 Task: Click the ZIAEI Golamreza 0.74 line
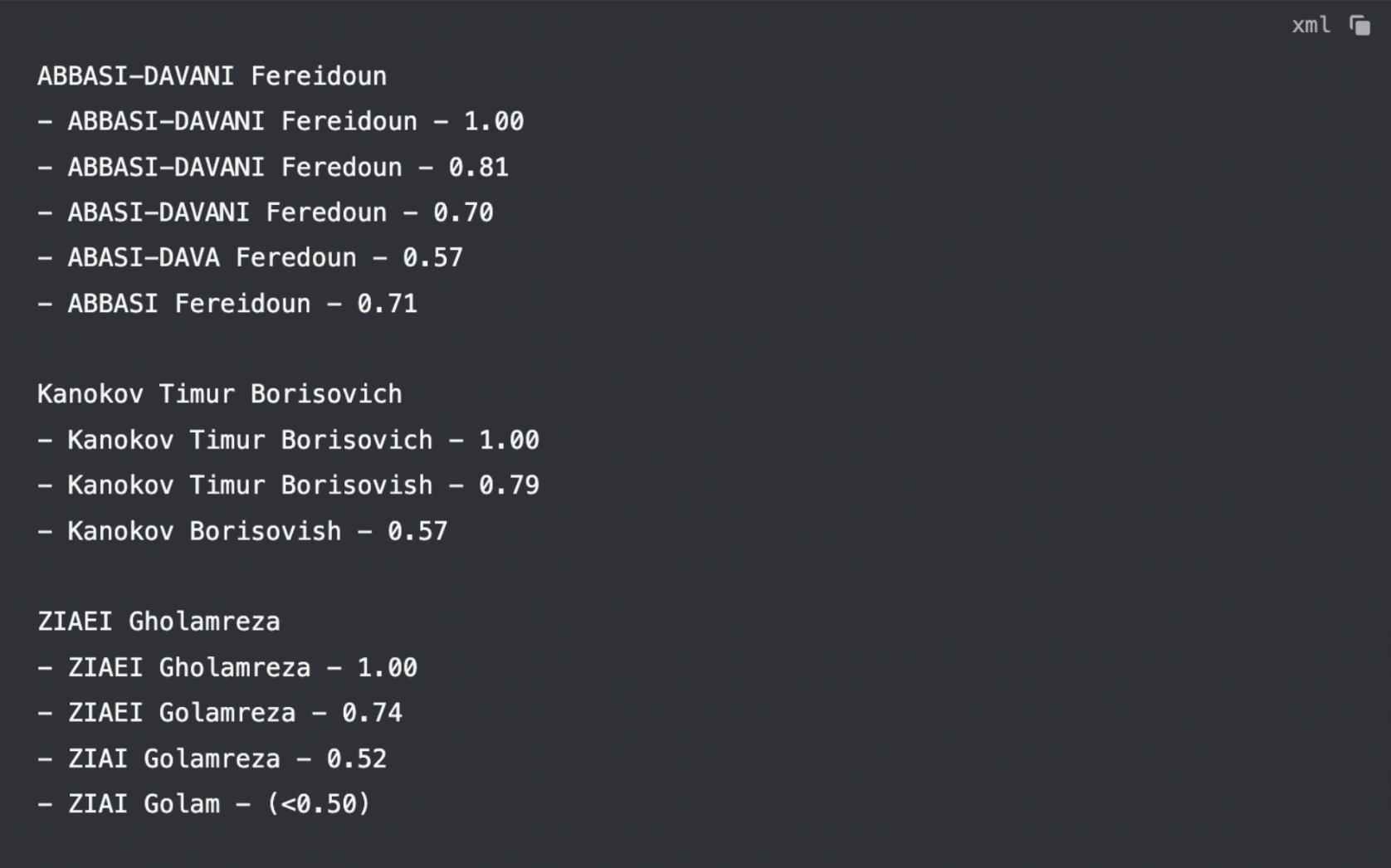220,712
